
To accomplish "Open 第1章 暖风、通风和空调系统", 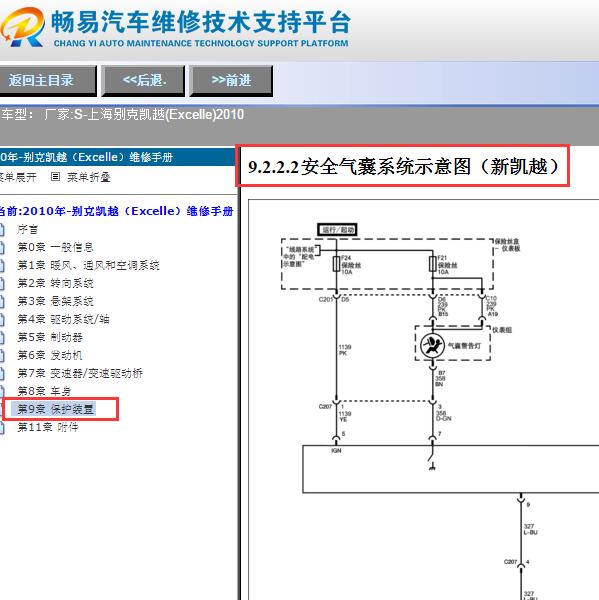I will coord(88,266).
